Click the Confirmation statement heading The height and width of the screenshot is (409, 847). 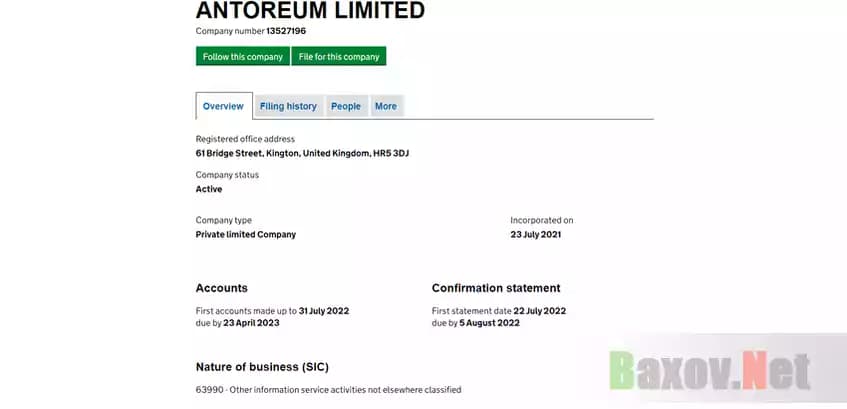[x=496, y=288]
